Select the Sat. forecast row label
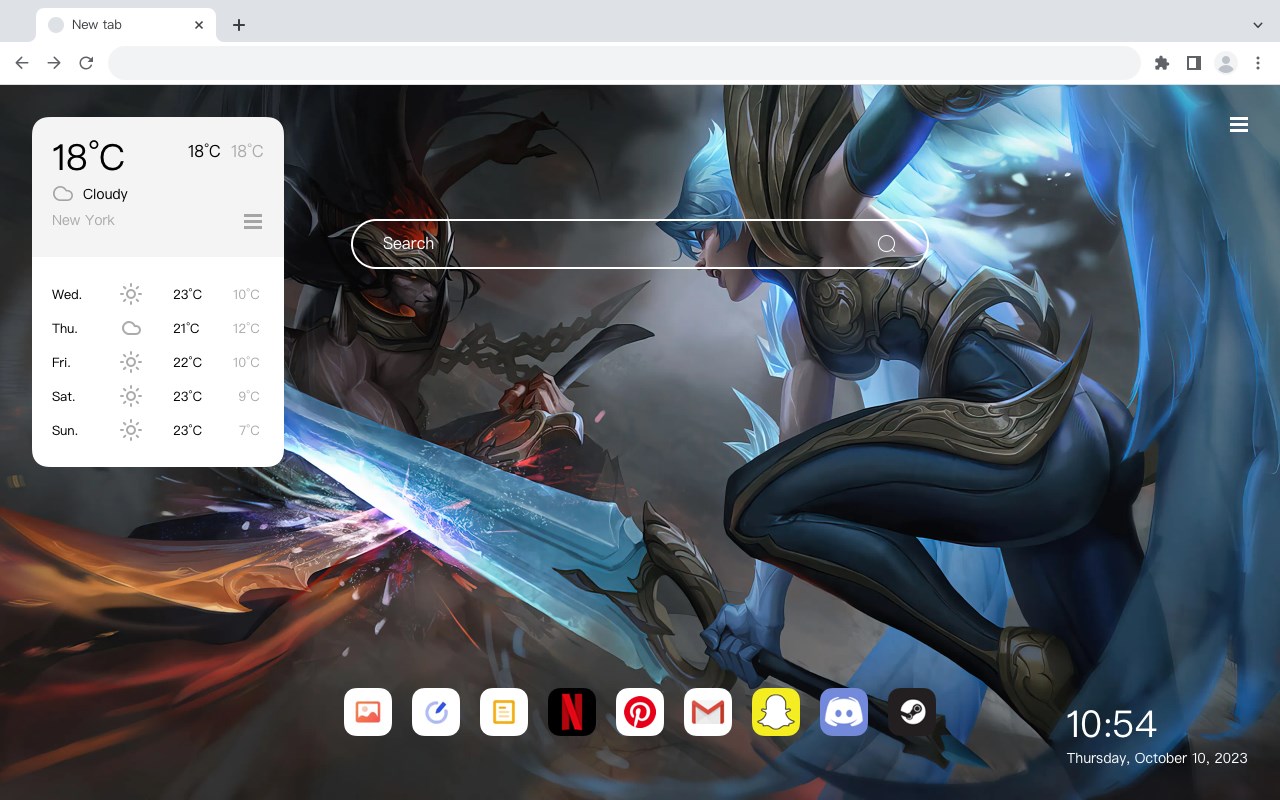The image size is (1280, 800). tap(64, 396)
